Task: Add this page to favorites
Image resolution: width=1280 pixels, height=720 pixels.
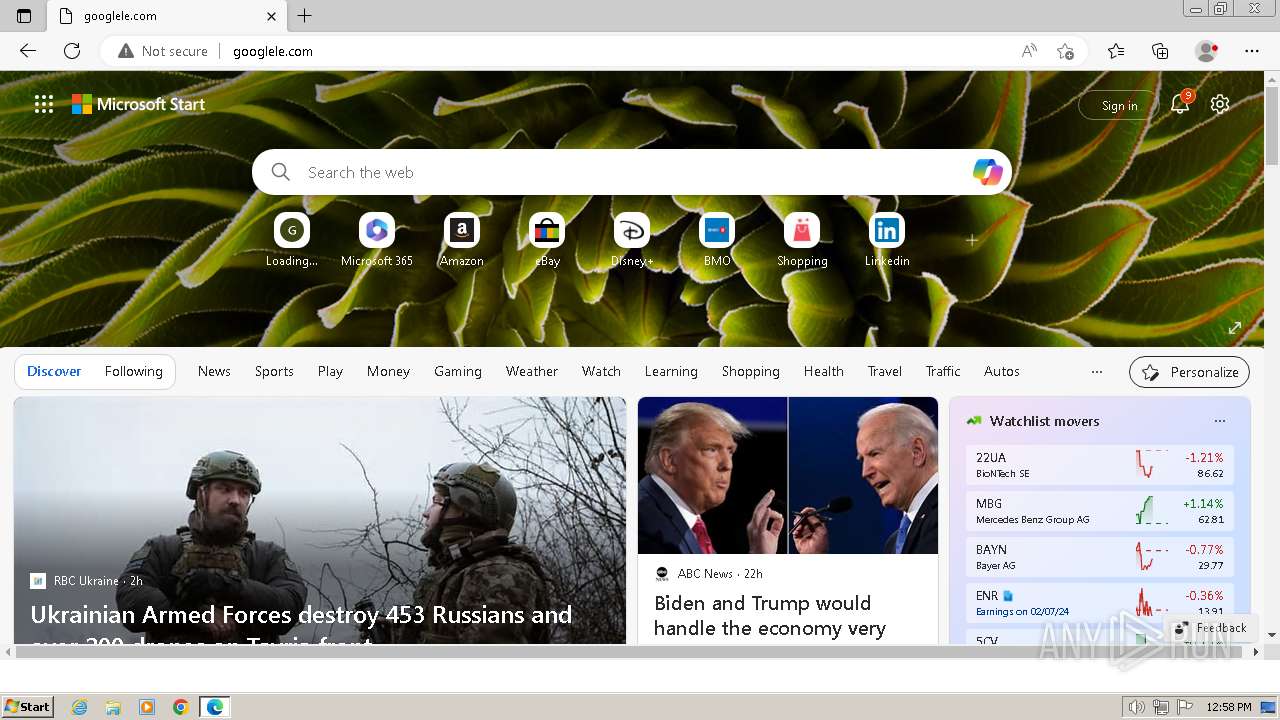Action: click(x=1066, y=51)
